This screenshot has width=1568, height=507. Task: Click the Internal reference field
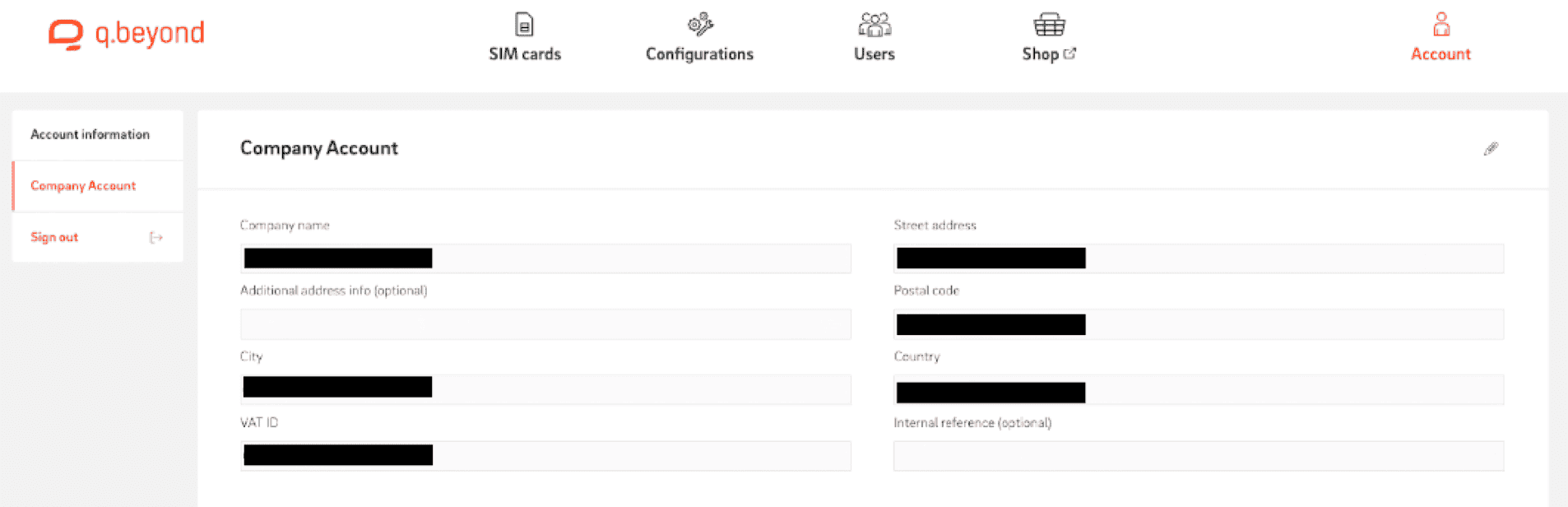tap(1198, 456)
